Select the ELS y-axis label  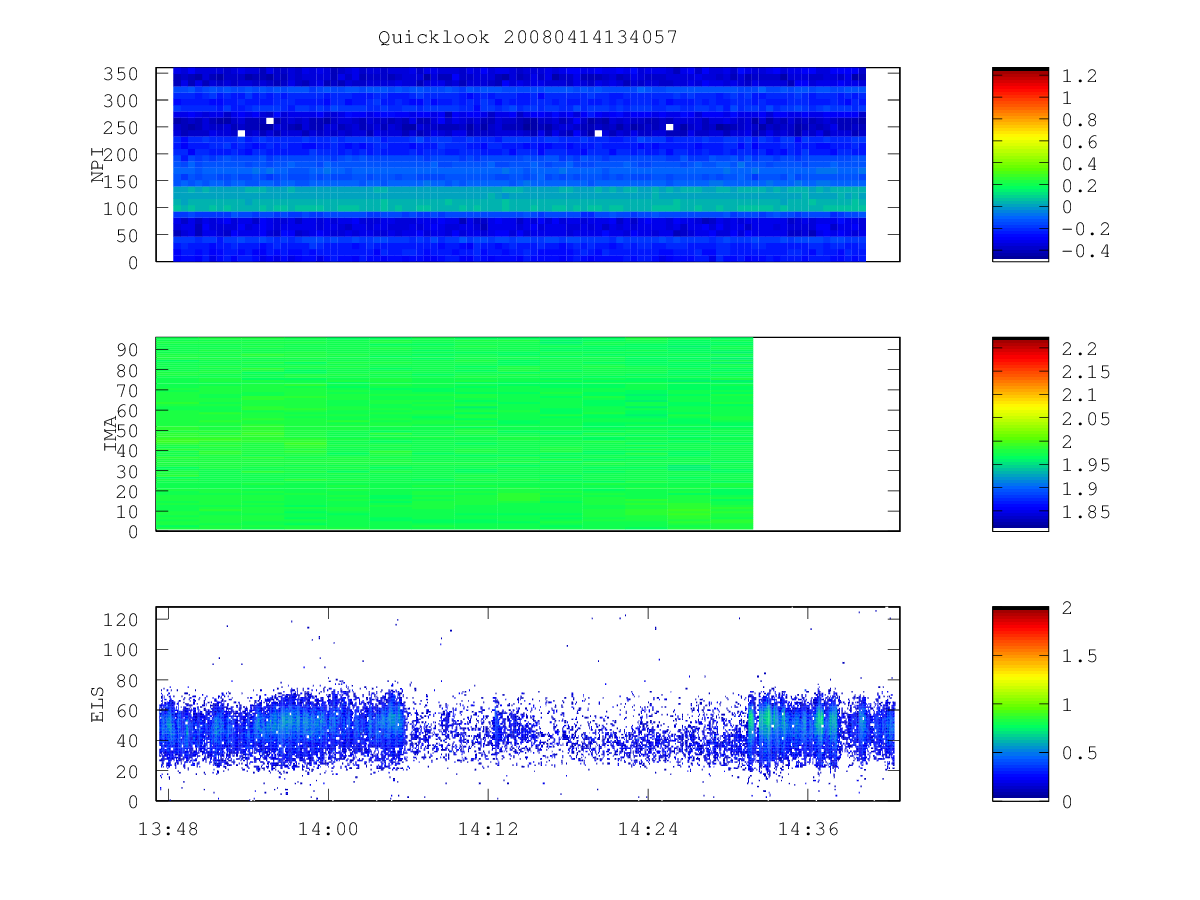[x=98, y=704]
